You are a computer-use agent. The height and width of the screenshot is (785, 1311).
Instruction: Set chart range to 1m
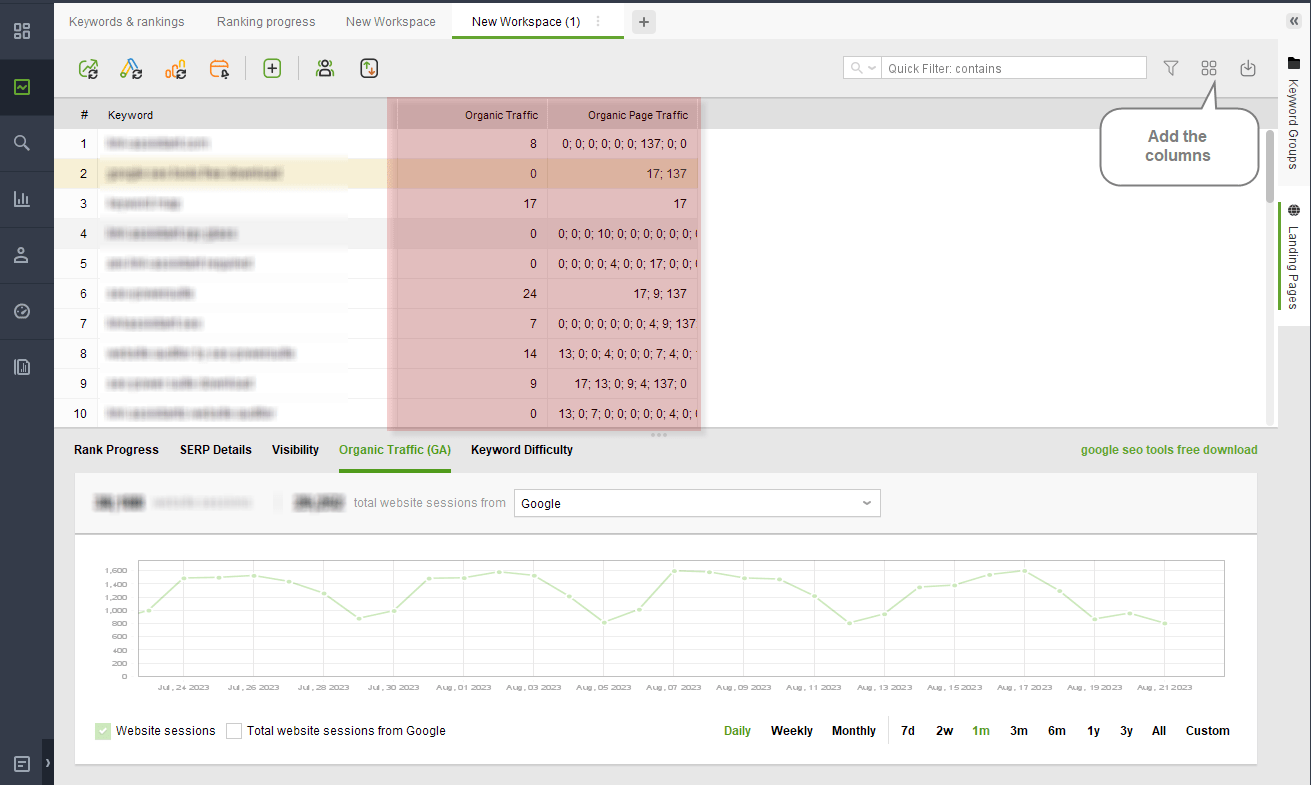pyautogui.click(x=981, y=731)
